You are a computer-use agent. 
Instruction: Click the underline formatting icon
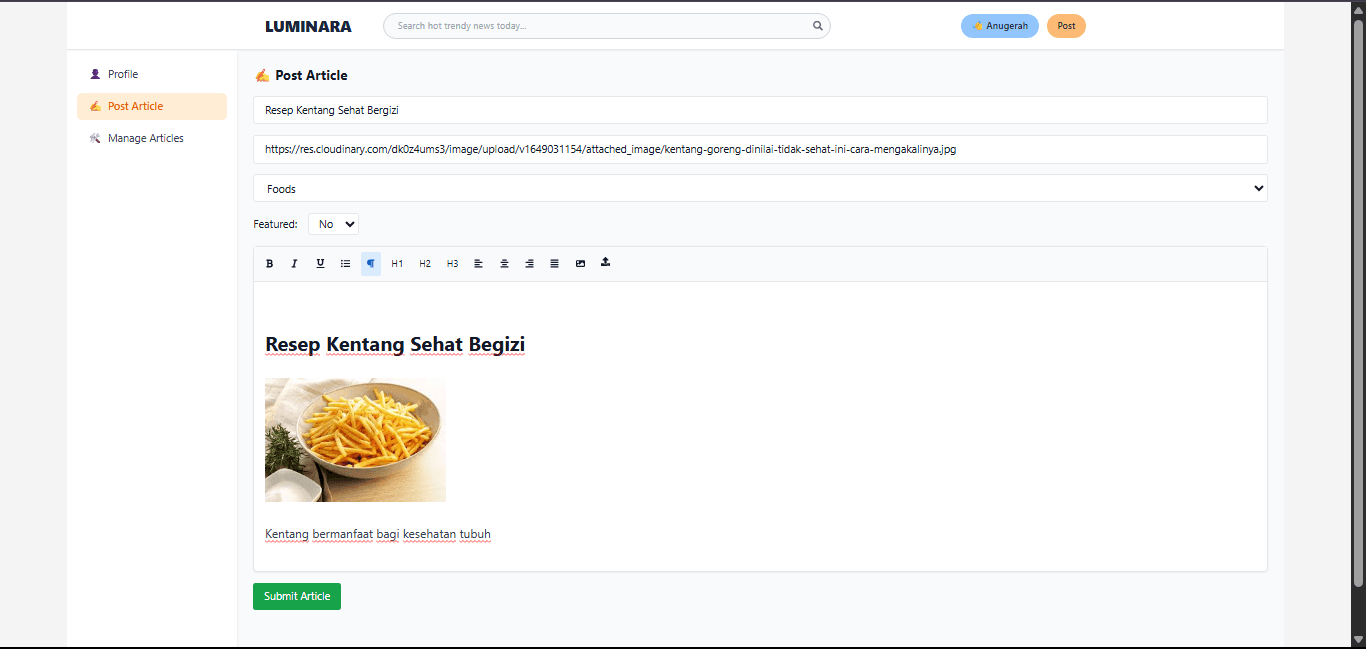(320, 264)
